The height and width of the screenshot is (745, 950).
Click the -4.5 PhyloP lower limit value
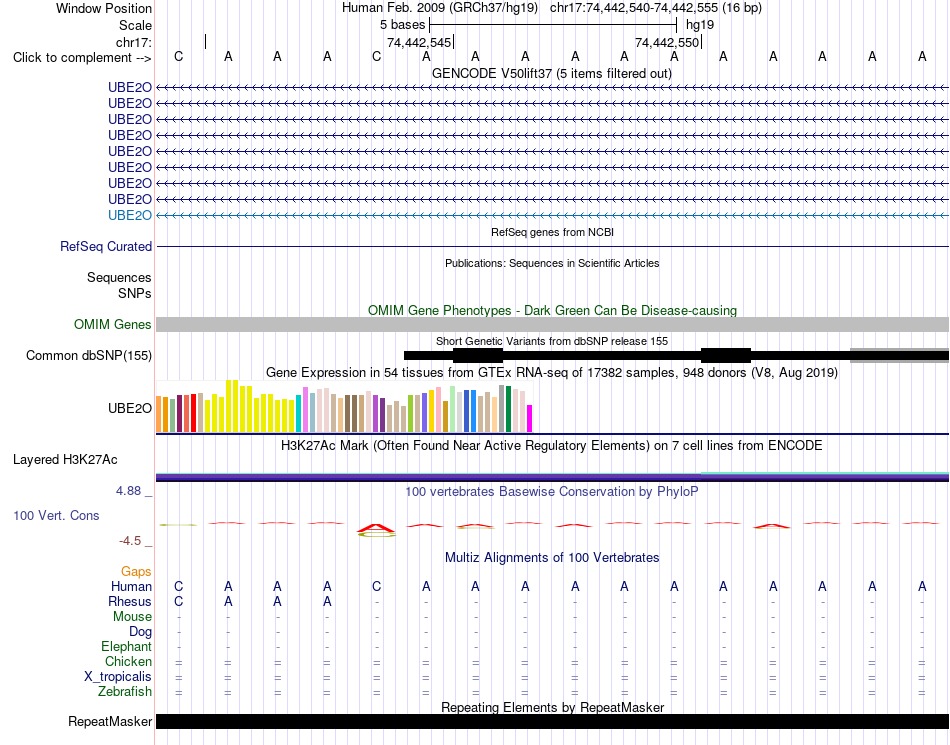coord(130,540)
